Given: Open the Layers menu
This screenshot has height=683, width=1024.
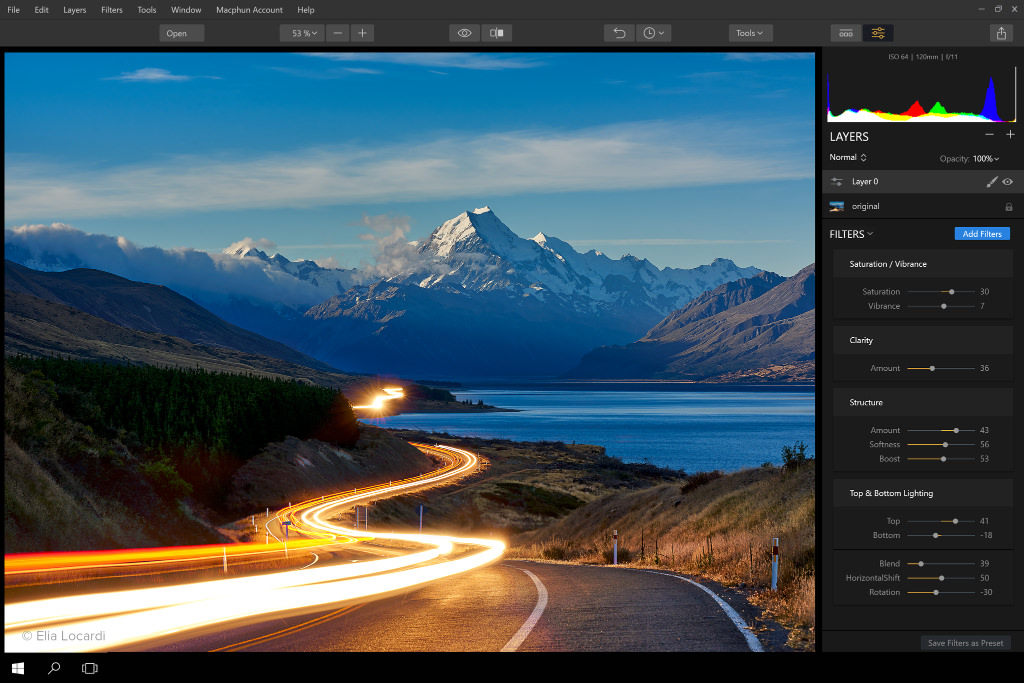Looking at the screenshot, I should click(74, 10).
